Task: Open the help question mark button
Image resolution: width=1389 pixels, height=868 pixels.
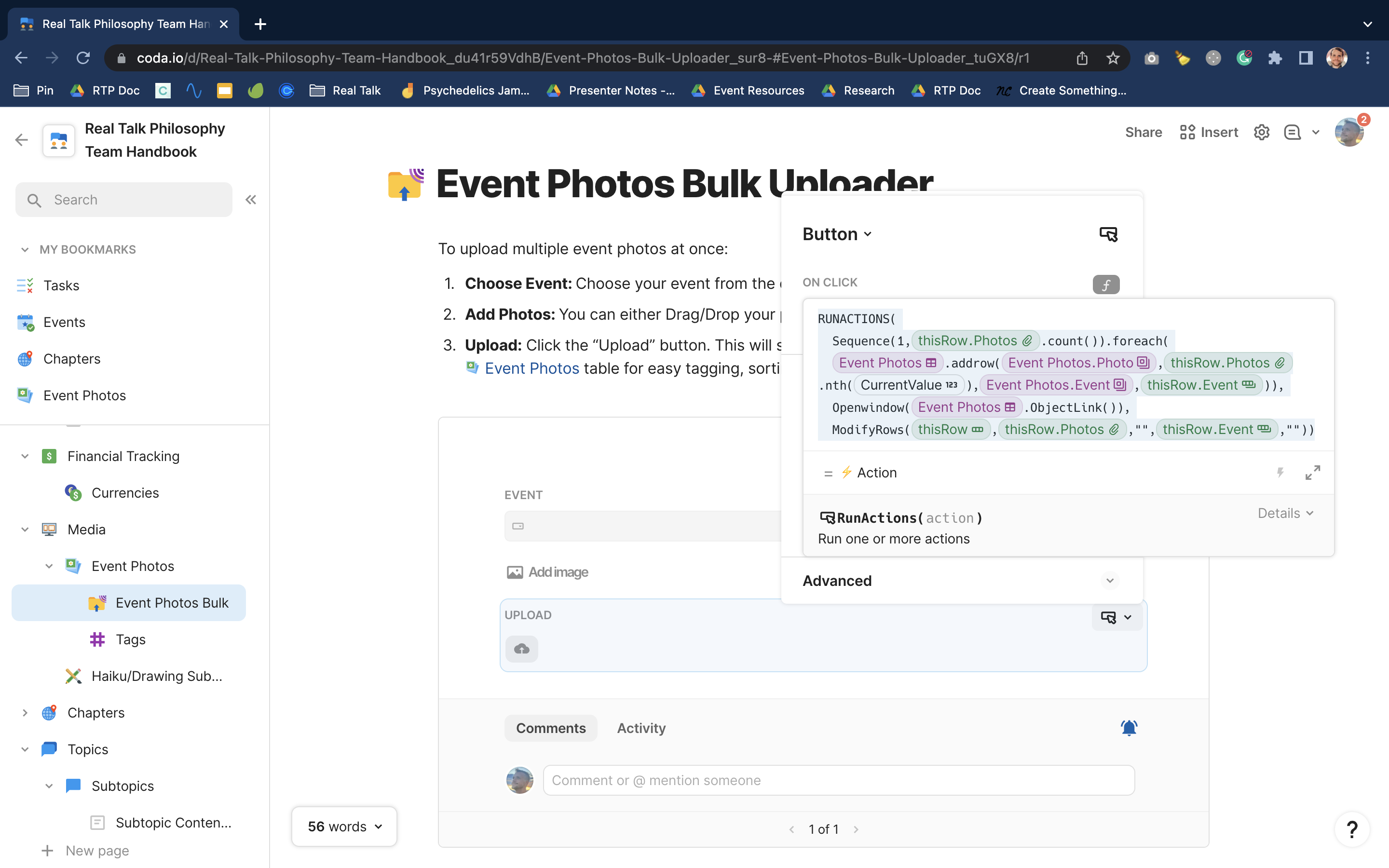Action: point(1352,829)
